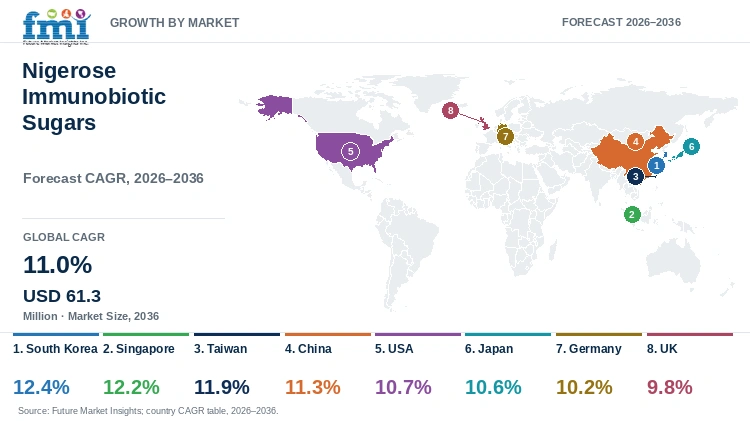Image resolution: width=750 pixels, height=421 pixels.
Task: Click the orange color bar above China
Action: (328, 334)
